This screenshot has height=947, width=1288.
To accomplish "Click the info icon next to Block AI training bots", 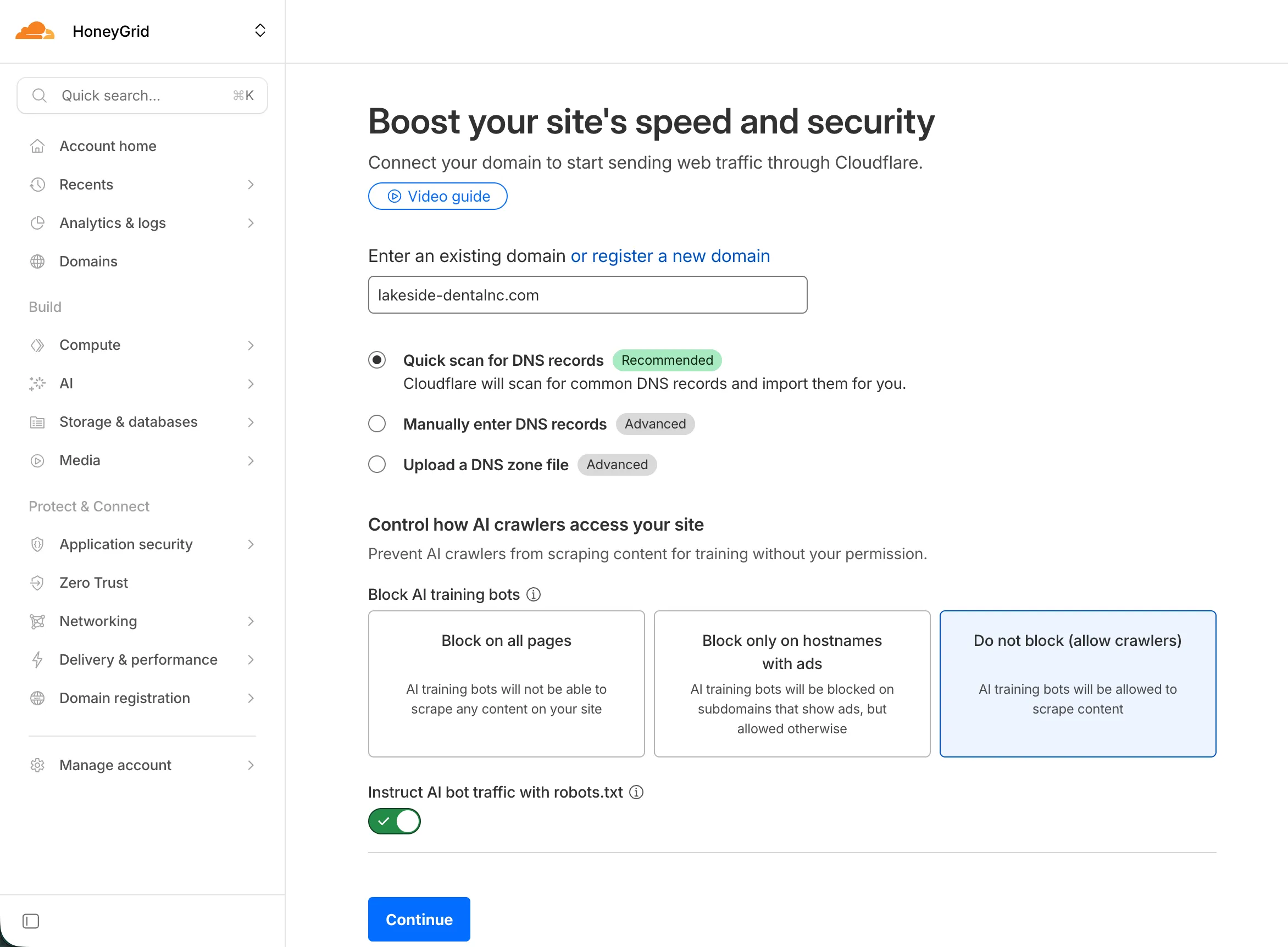I will [534, 594].
